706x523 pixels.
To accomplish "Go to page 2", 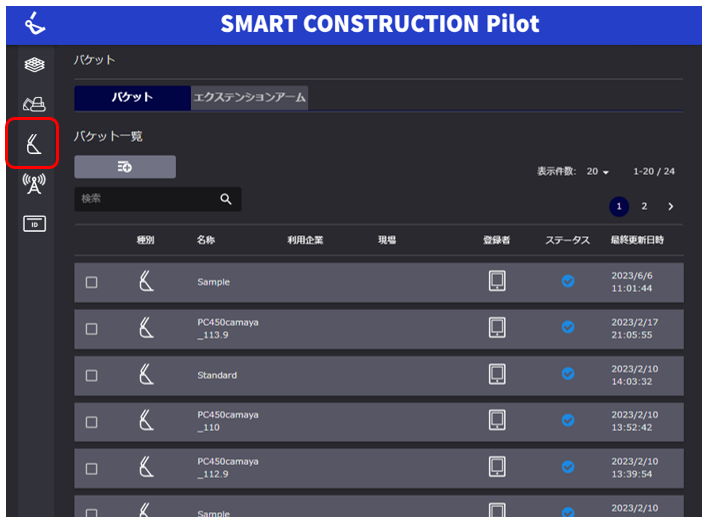I will (644, 206).
